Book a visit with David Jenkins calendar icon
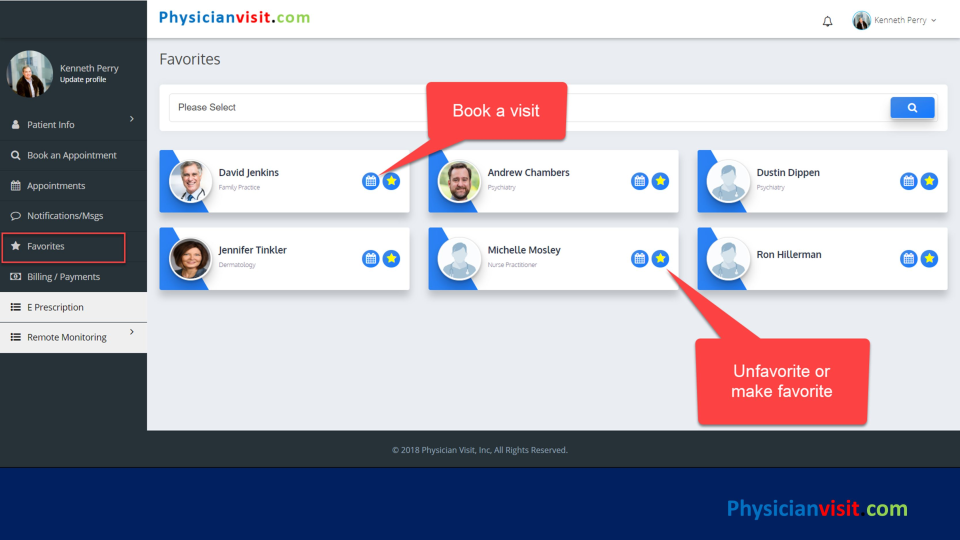960x540 pixels. pyautogui.click(x=370, y=181)
